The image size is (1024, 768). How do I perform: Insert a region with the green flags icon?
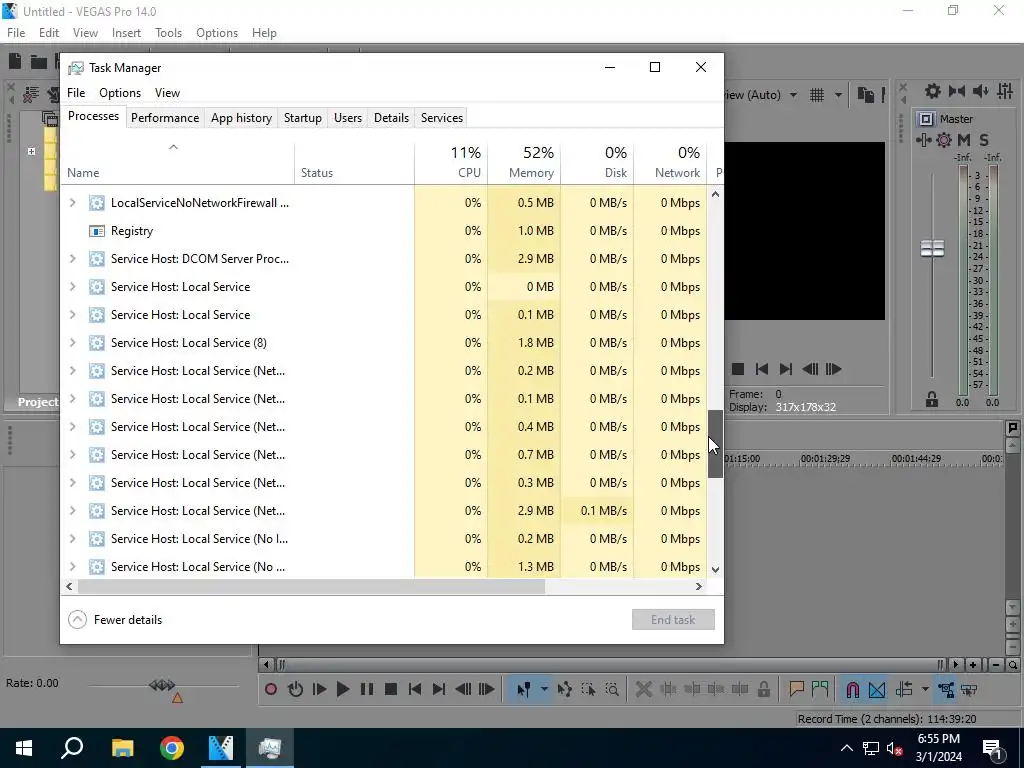point(820,689)
